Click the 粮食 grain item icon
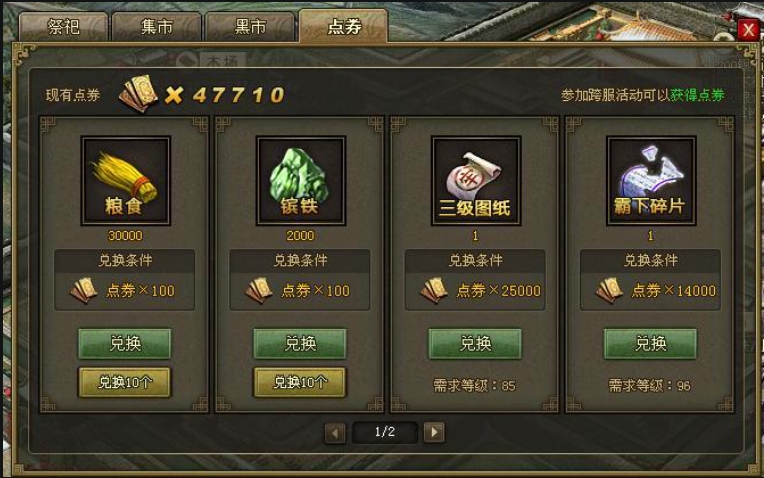This screenshot has height=478, width=764. coord(125,181)
